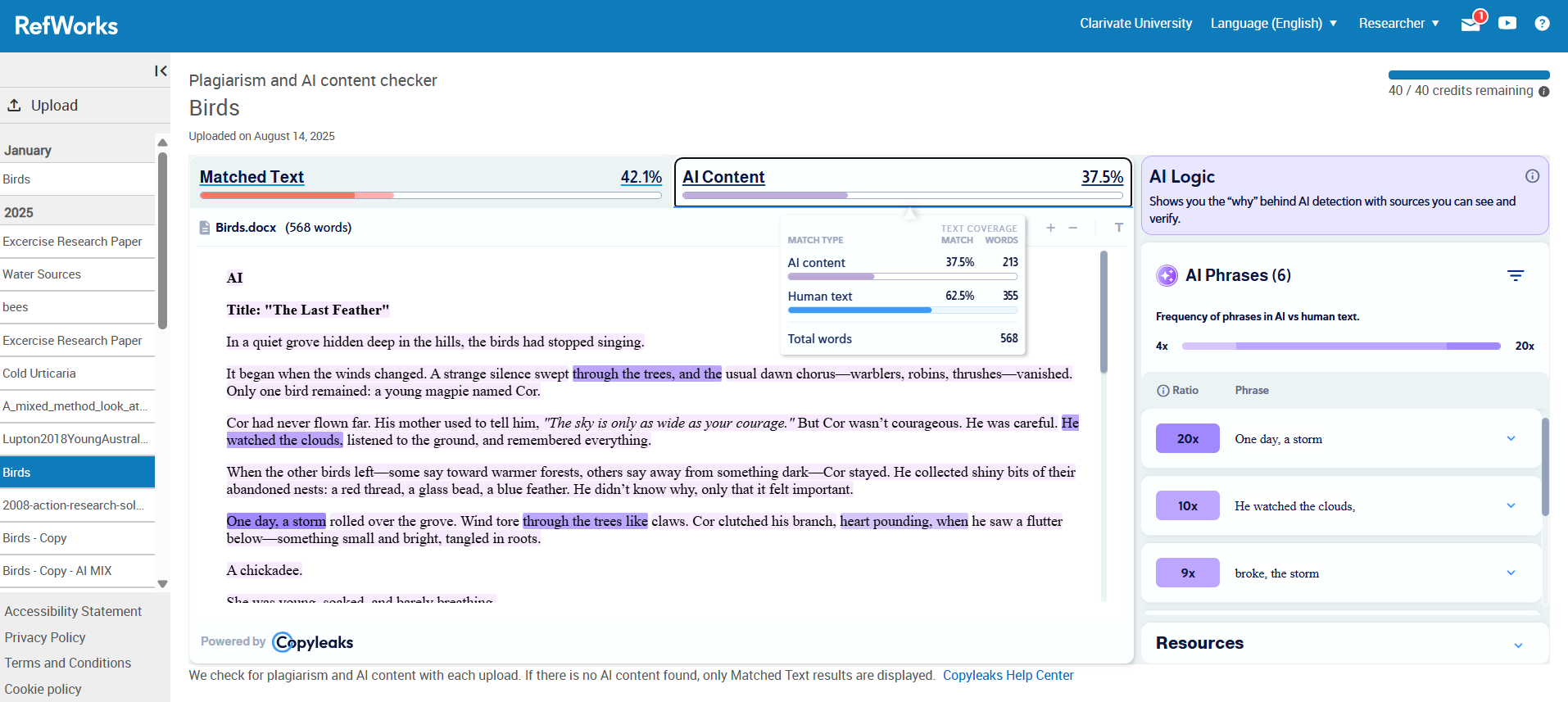Viewport: 1568px width, 702px height.
Task: Click the Copyleaks logo
Action: [313, 642]
